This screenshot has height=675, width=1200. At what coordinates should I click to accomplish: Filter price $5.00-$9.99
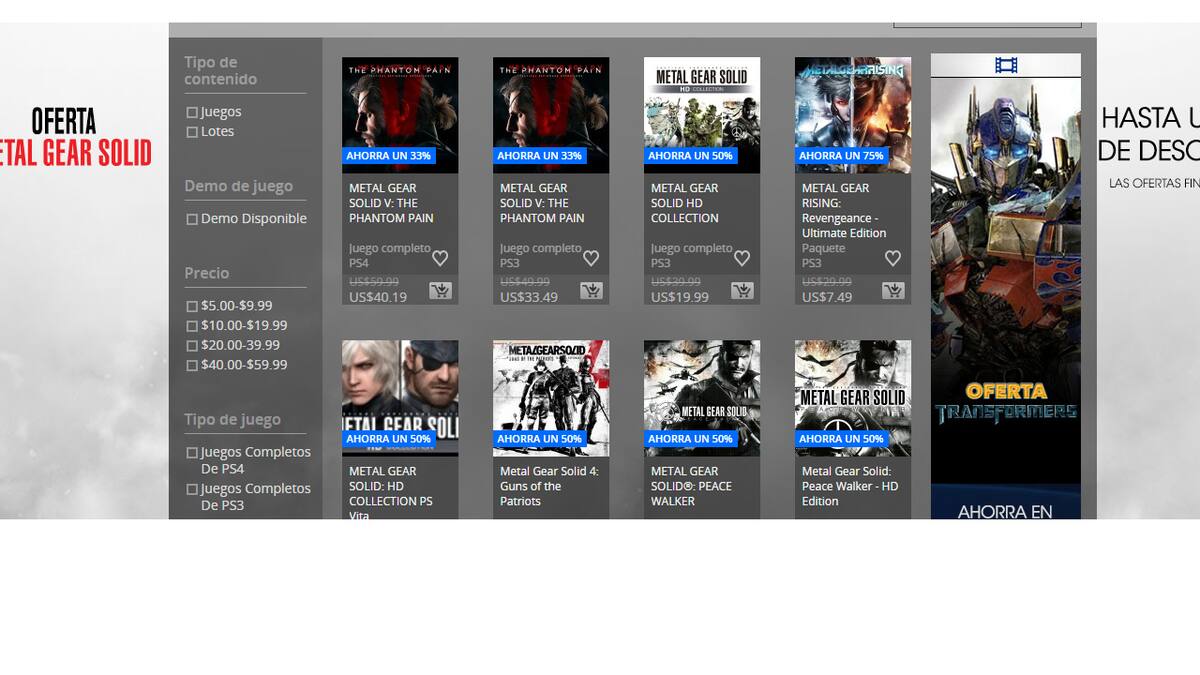(x=192, y=307)
